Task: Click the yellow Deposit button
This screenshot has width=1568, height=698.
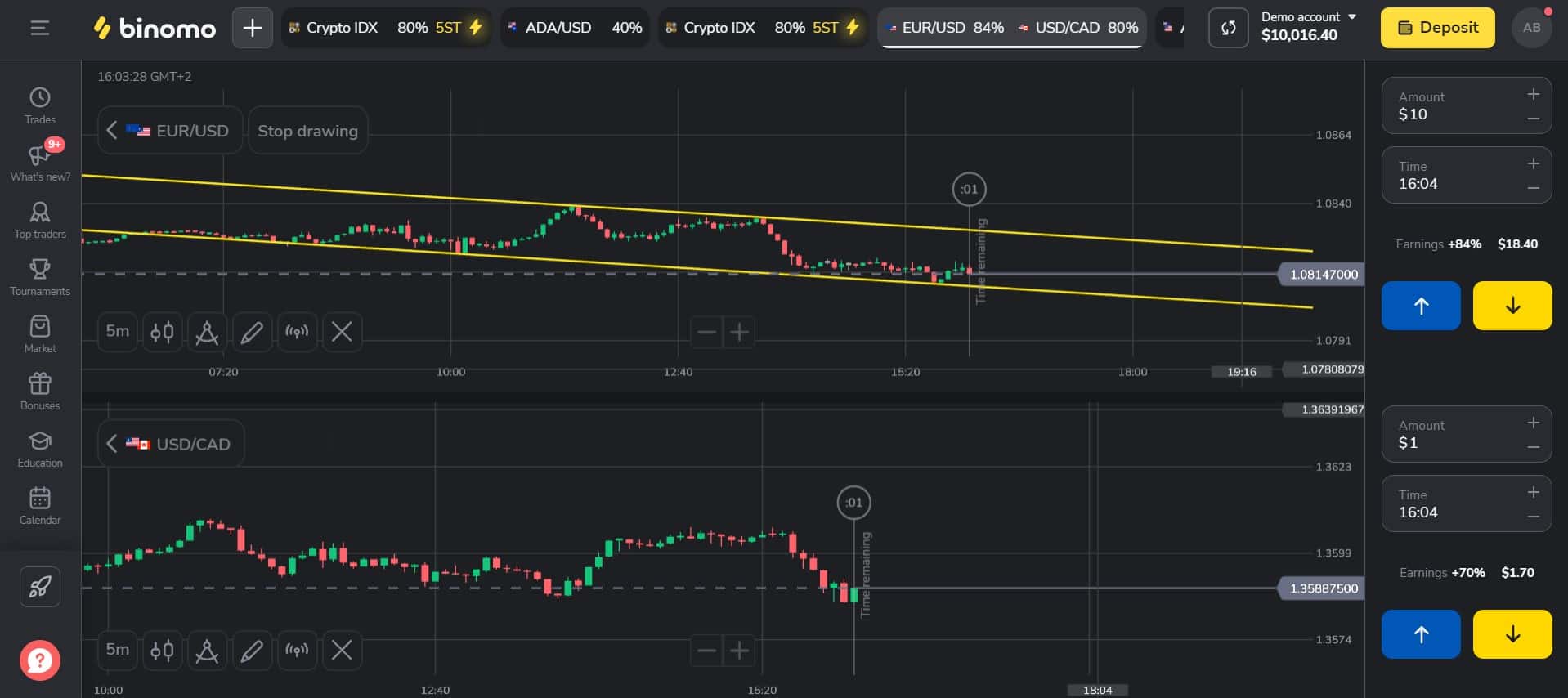Action: 1437,28
